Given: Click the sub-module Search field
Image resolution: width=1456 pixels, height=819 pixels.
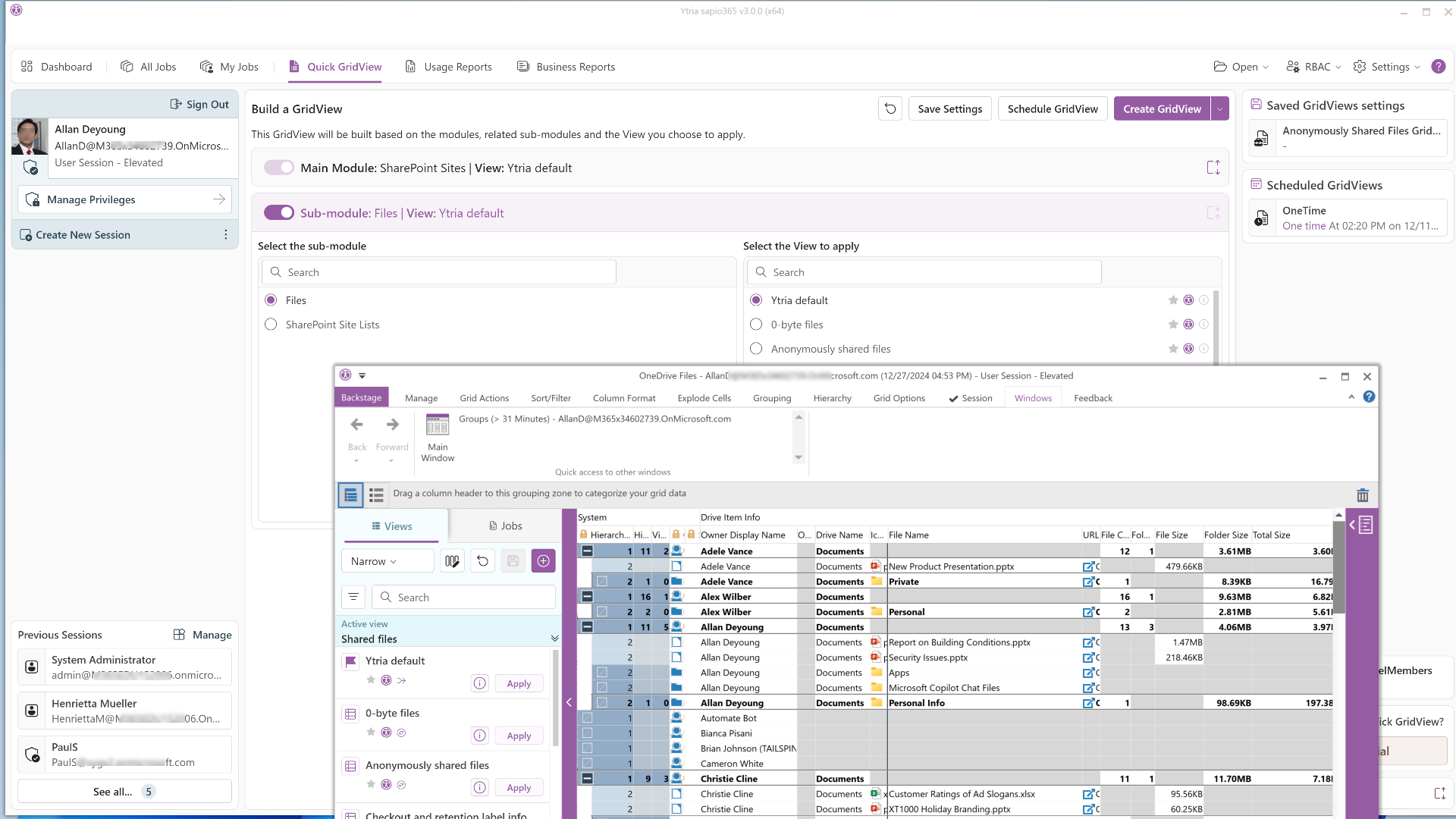Looking at the screenshot, I should pyautogui.click(x=440, y=272).
